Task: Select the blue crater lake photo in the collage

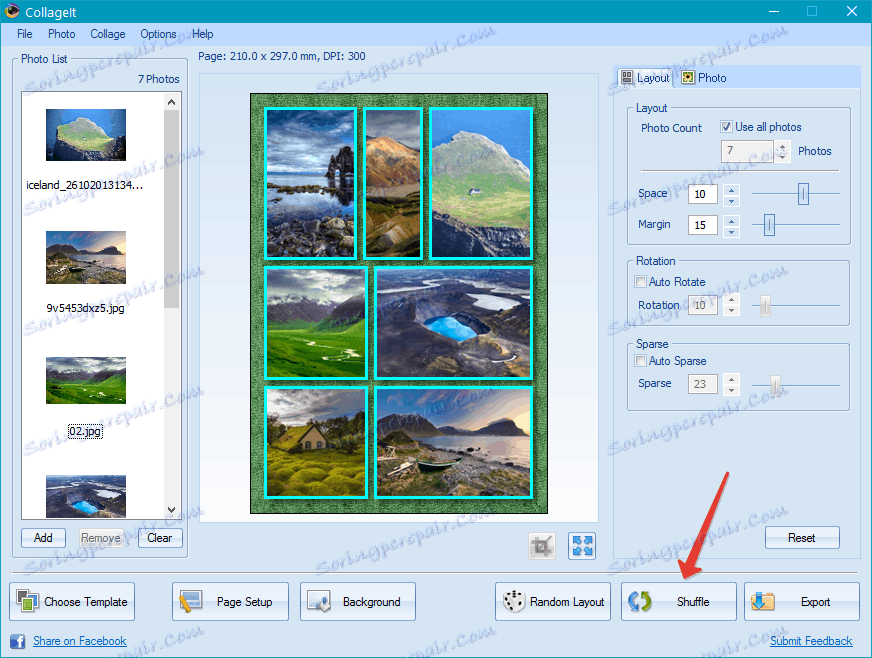Action: click(x=454, y=323)
